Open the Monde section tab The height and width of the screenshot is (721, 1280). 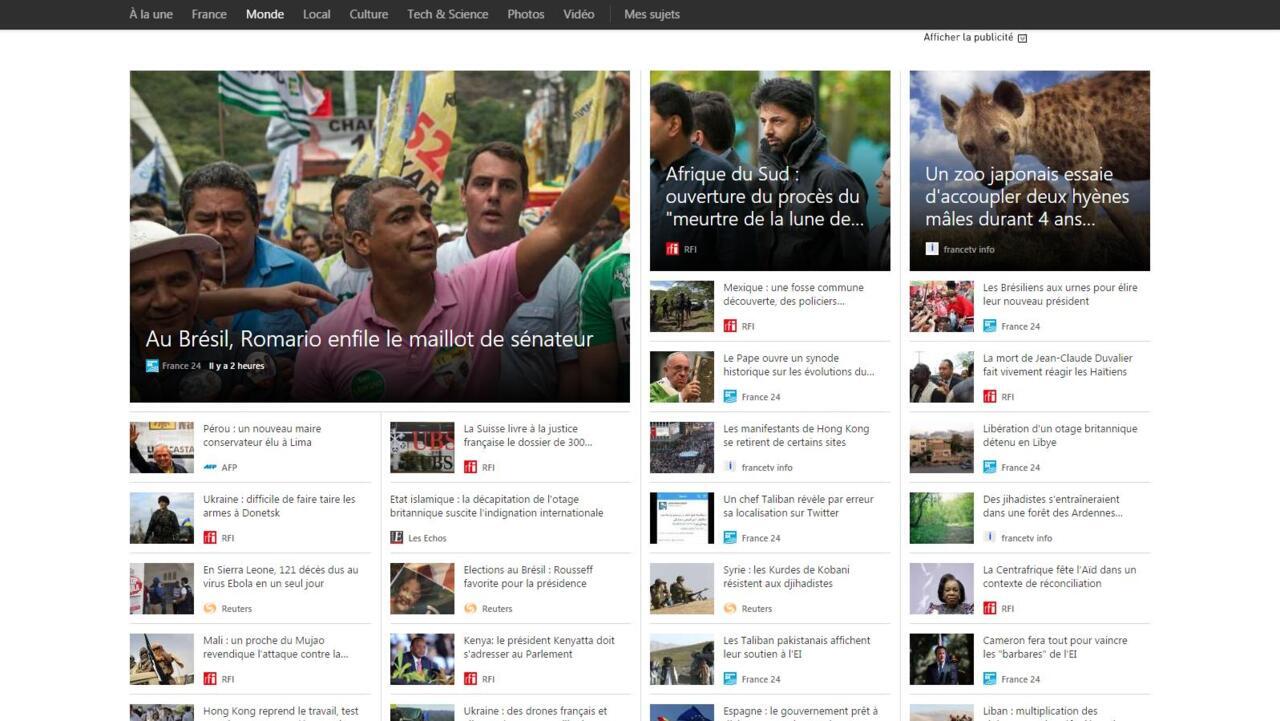click(x=264, y=14)
